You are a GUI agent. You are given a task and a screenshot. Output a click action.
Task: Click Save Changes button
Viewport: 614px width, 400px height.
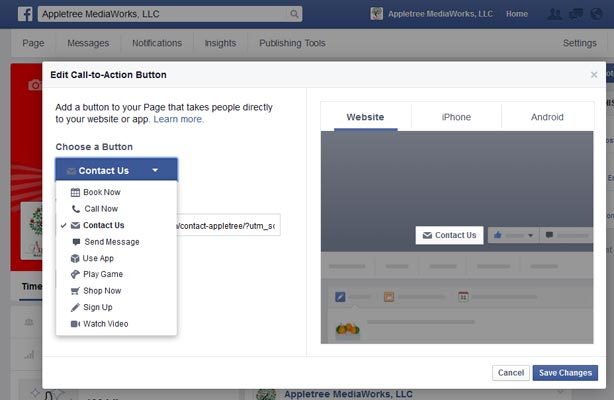pos(565,373)
